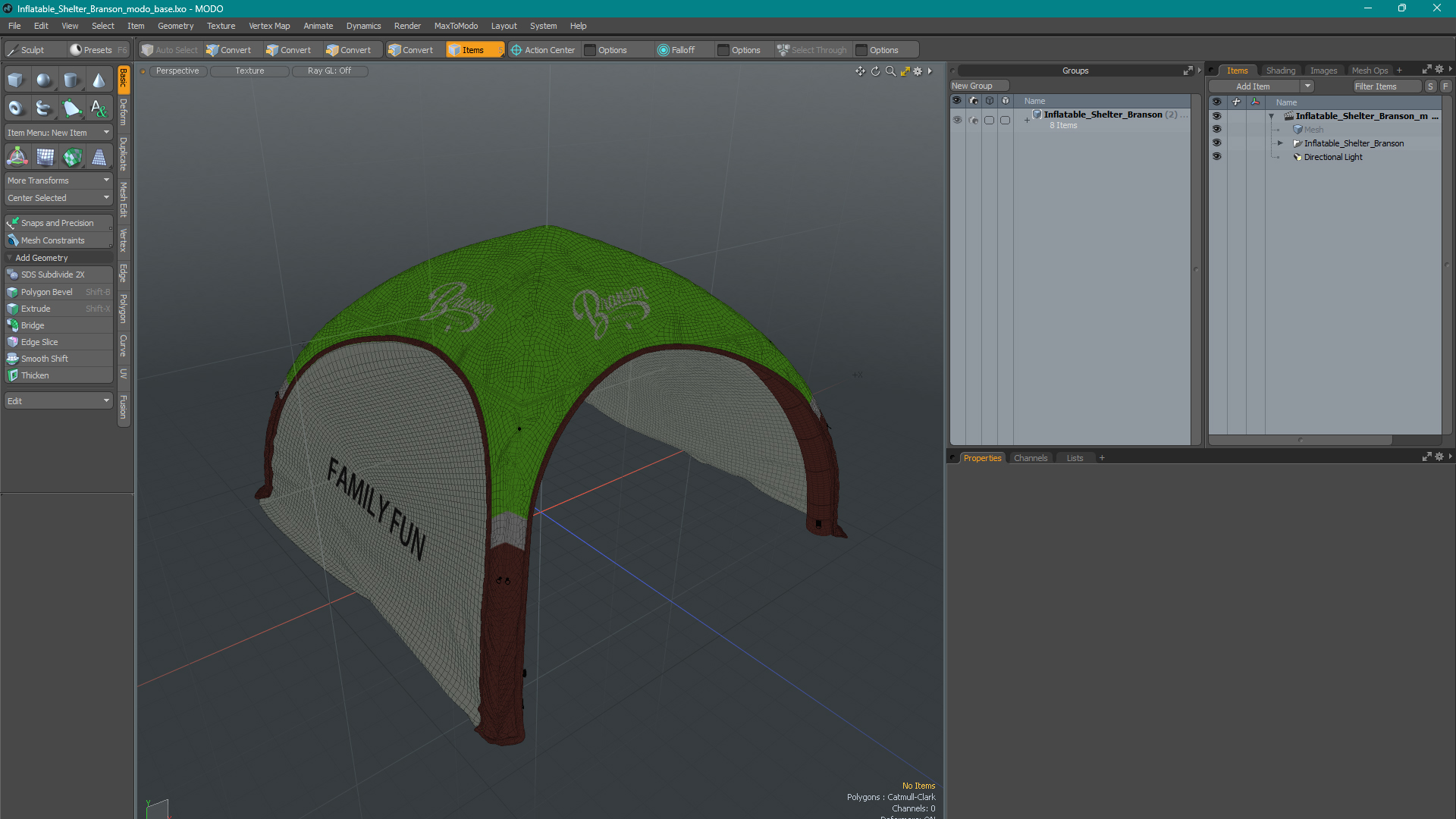Select the Torus primitive tool

16,108
